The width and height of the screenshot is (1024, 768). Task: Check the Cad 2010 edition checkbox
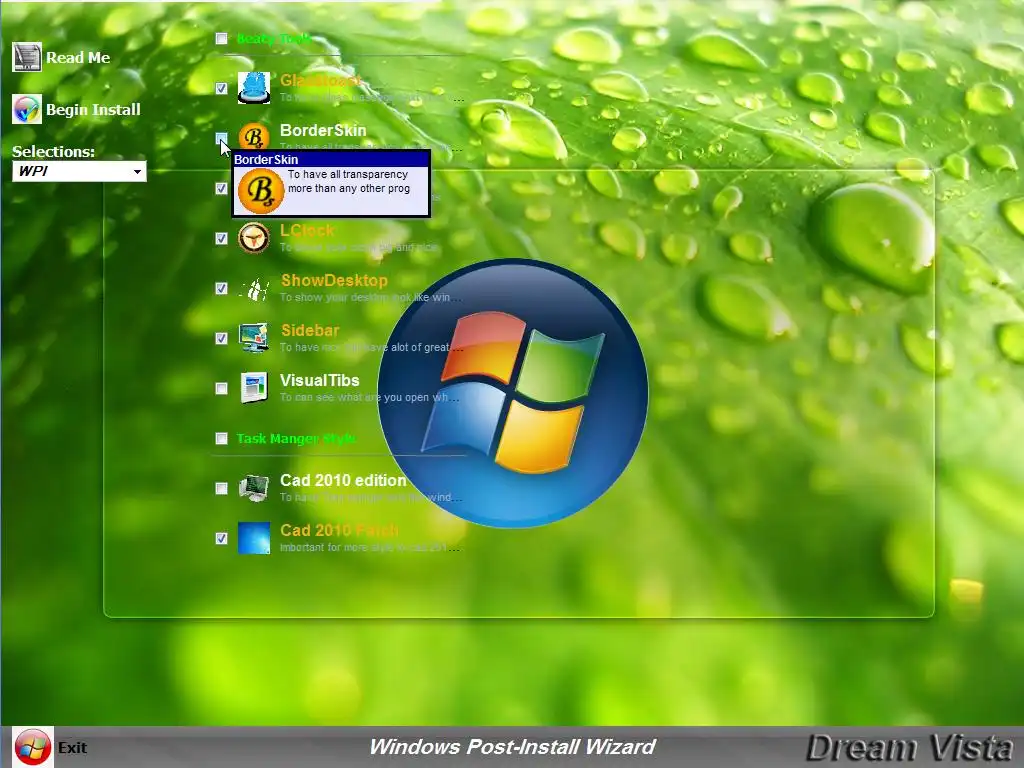221,488
